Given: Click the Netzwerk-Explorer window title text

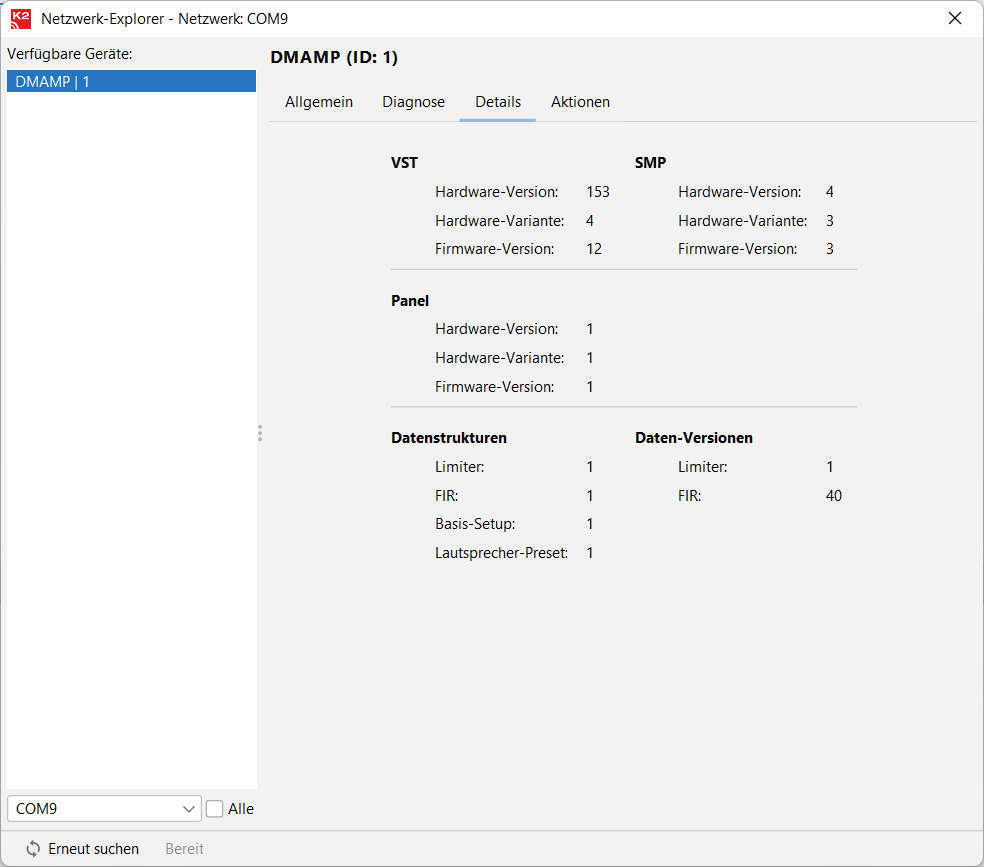Looking at the screenshot, I should pos(164,19).
